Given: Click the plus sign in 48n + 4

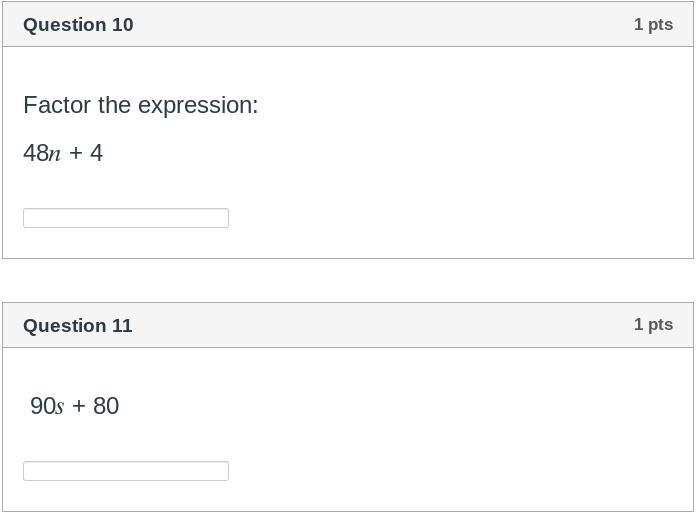Looking at the screenshot, I should (76, 154).
